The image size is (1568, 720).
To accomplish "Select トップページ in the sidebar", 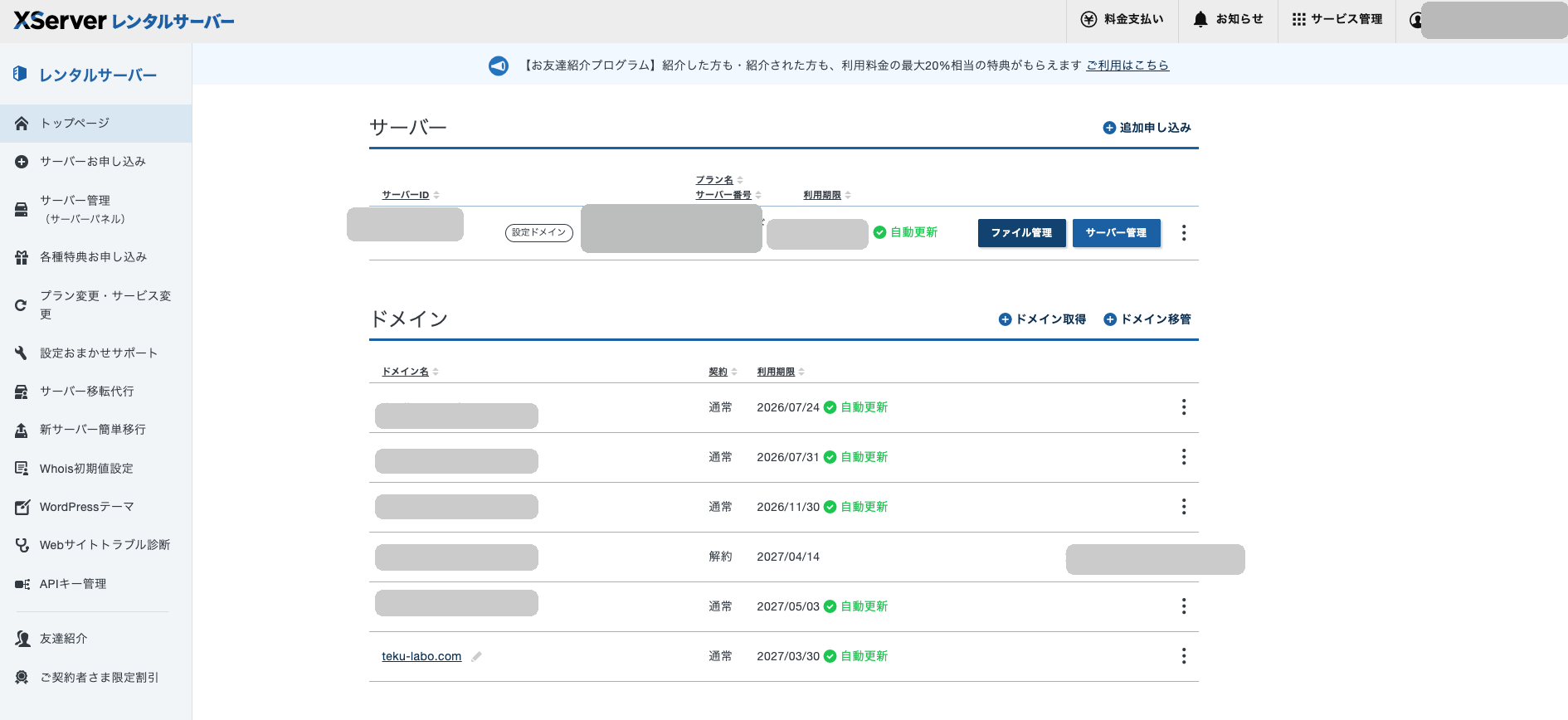I will click(x=95, y=124).
